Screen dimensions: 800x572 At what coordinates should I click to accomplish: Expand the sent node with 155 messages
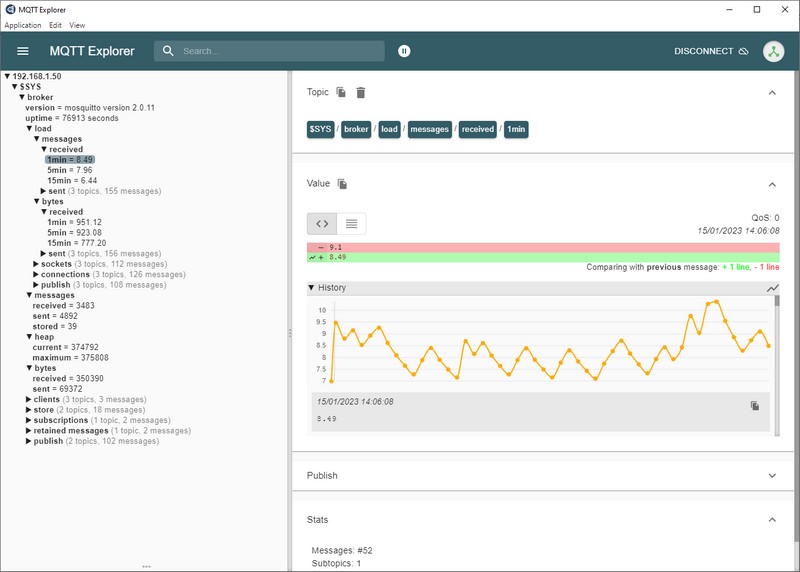[x=43, y=191]
